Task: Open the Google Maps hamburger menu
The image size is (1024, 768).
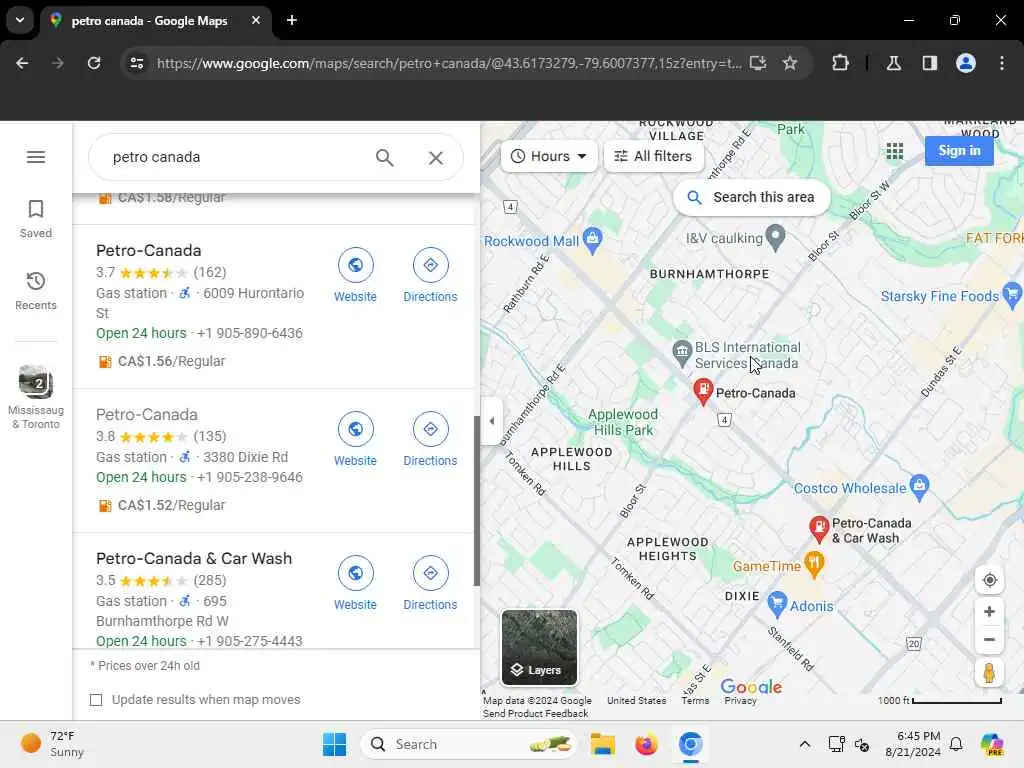Action: 36,157
